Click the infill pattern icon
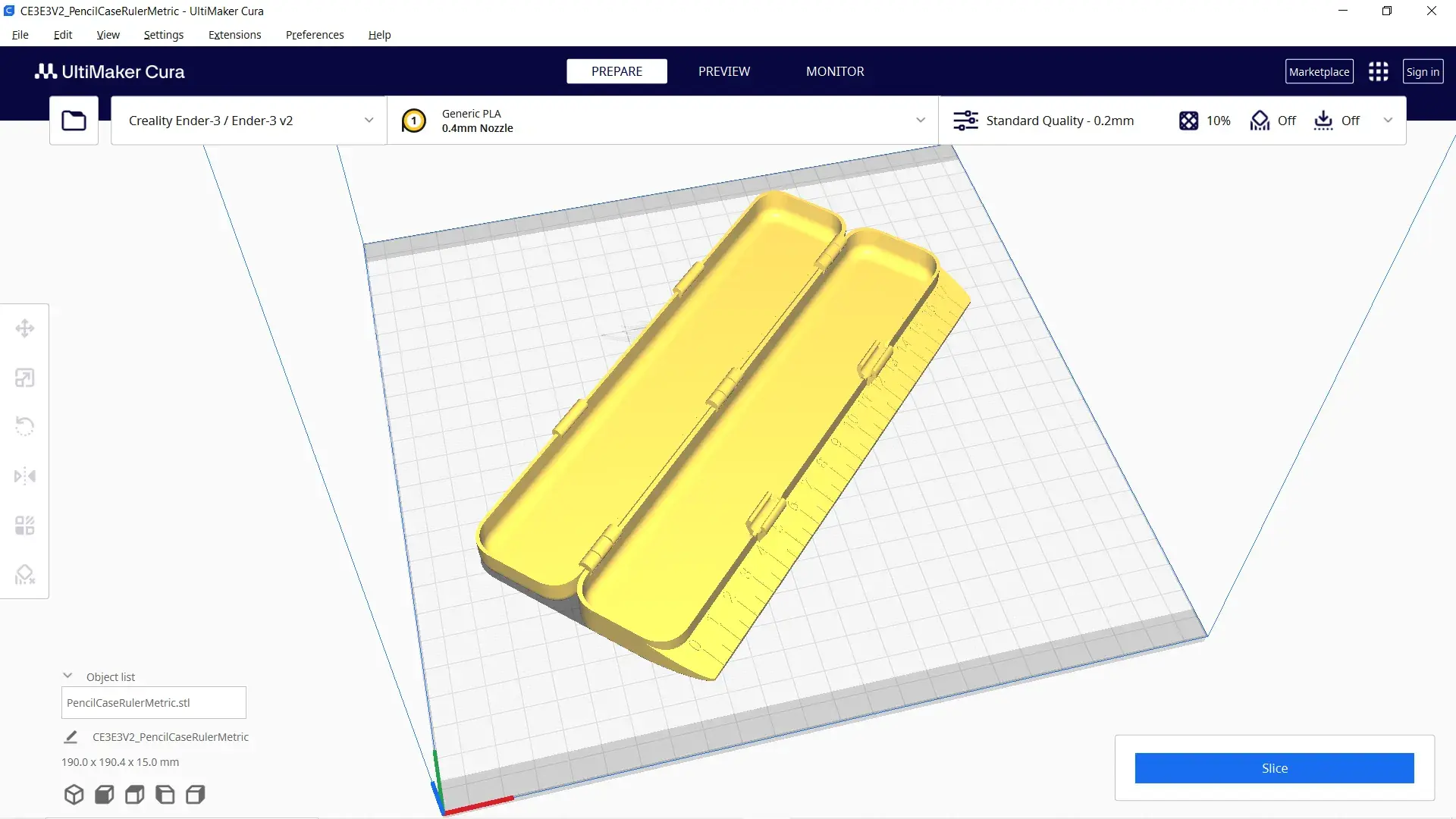This screenshot has height=819, width=1456. click(x=1188, y=121)
